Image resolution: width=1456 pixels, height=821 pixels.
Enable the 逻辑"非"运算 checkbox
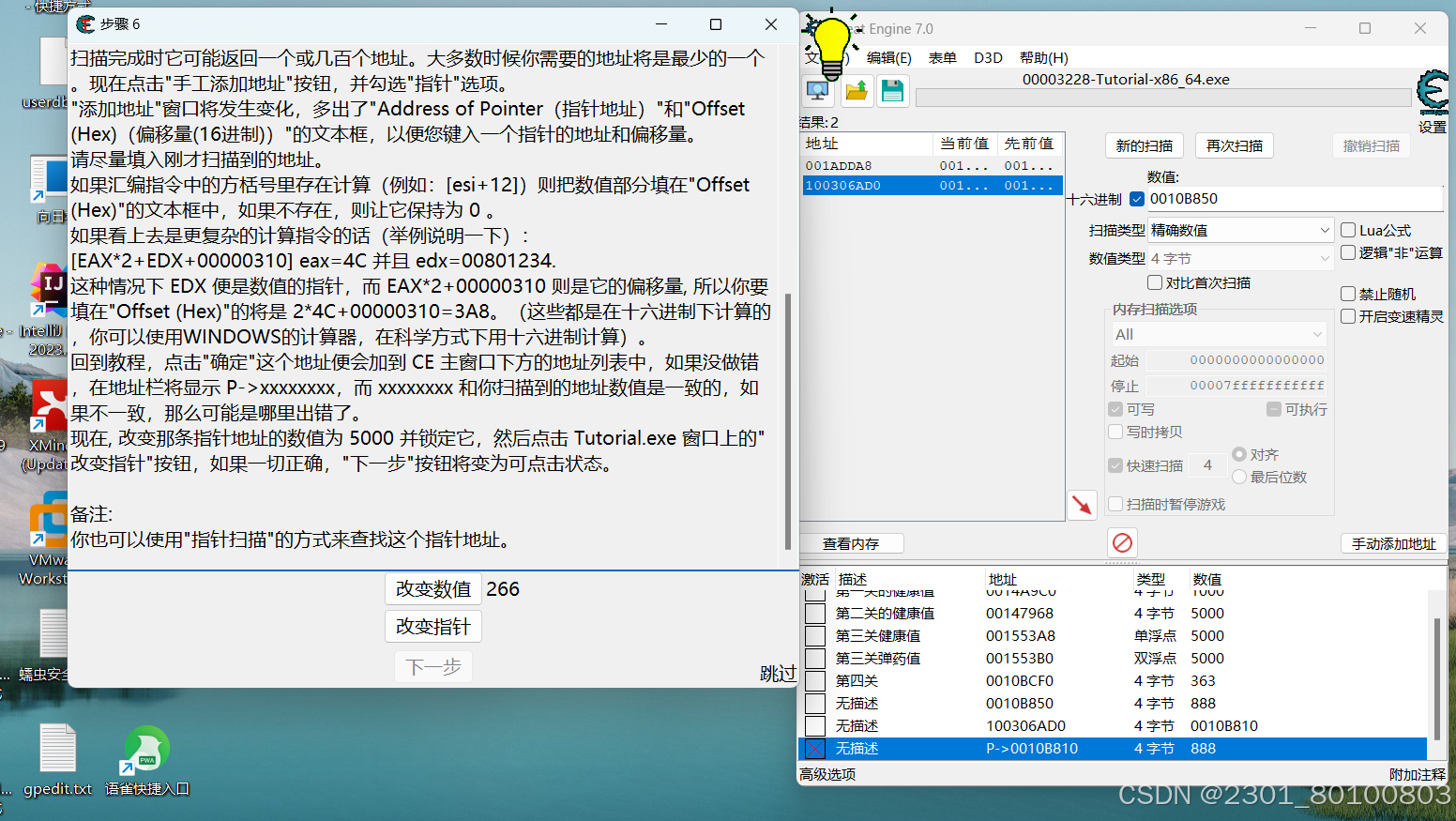coord(1348,252)
